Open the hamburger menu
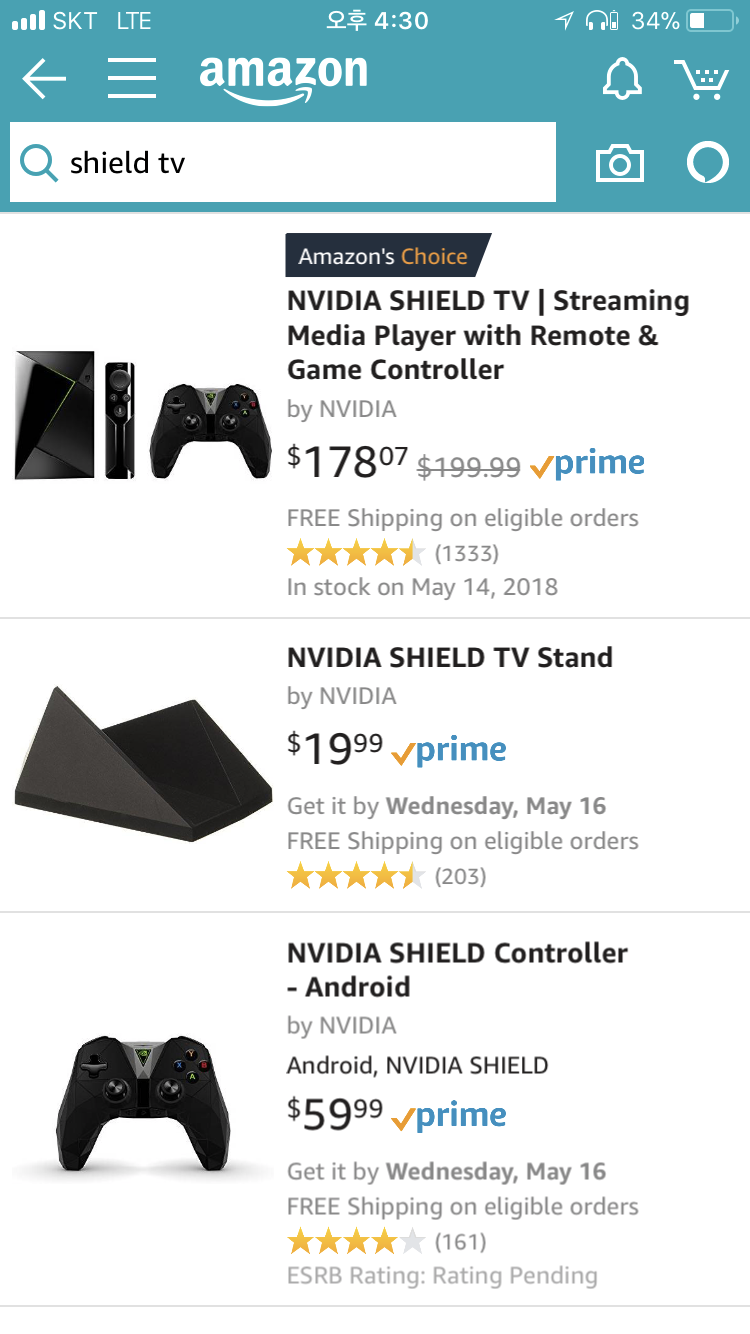750x1334 pixels. coord(132,79)
